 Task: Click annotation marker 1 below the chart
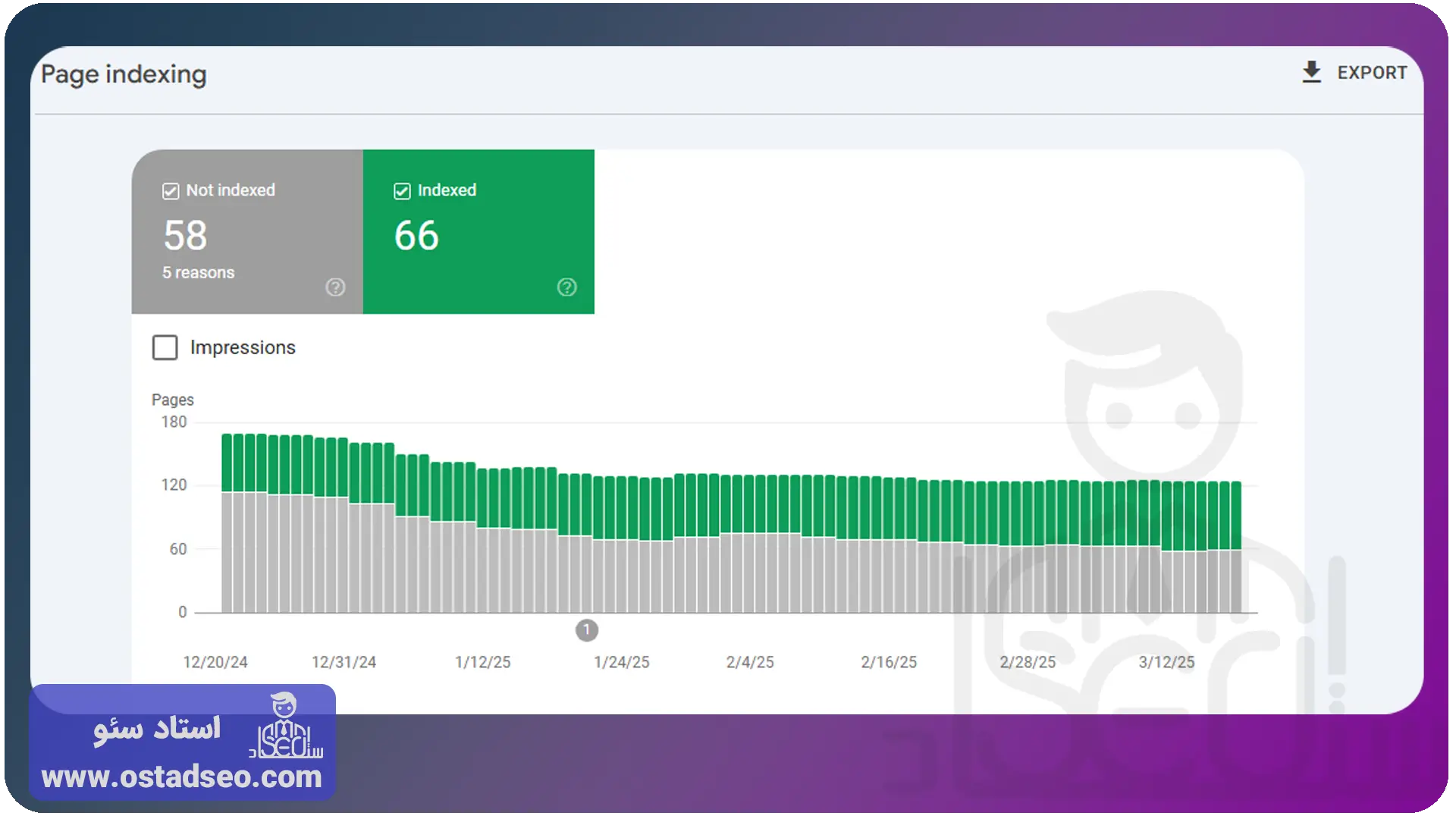coord(587,630)
